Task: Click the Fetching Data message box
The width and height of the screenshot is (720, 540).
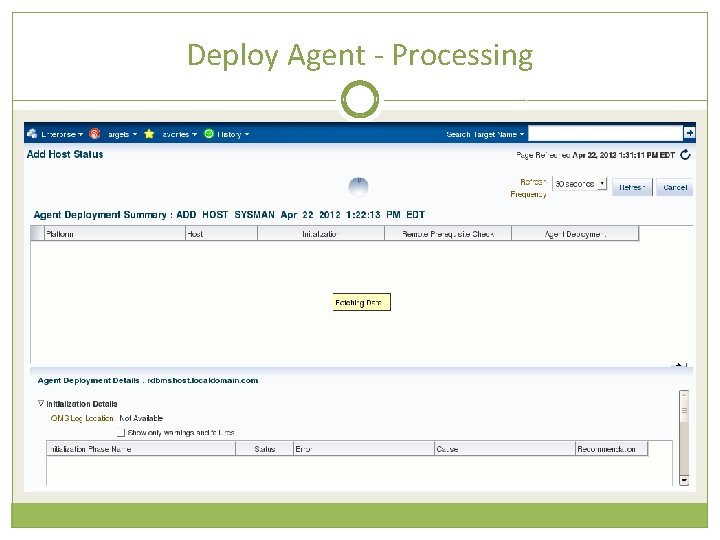Action: coord(361,302)
